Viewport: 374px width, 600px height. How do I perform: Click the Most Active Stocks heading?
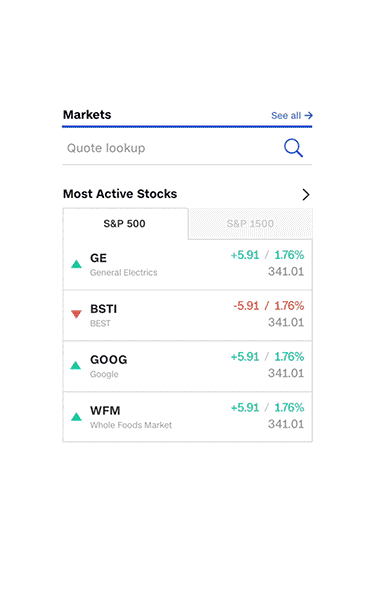point(120,194)
